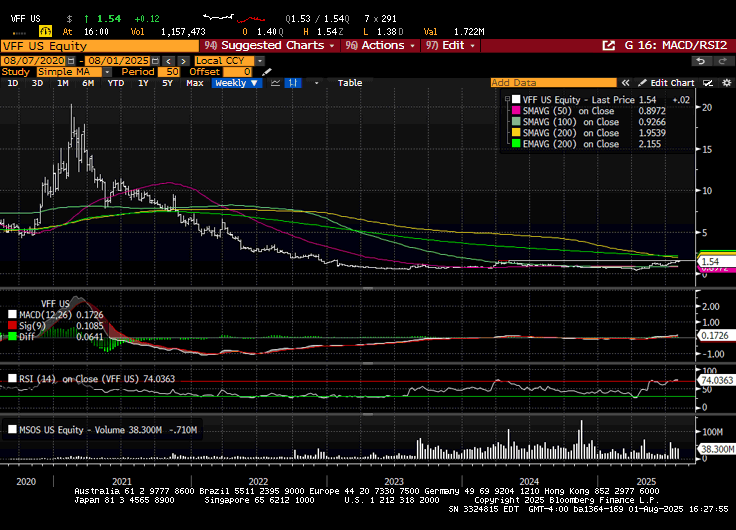Open chart settings gear icon

point(727,83)
